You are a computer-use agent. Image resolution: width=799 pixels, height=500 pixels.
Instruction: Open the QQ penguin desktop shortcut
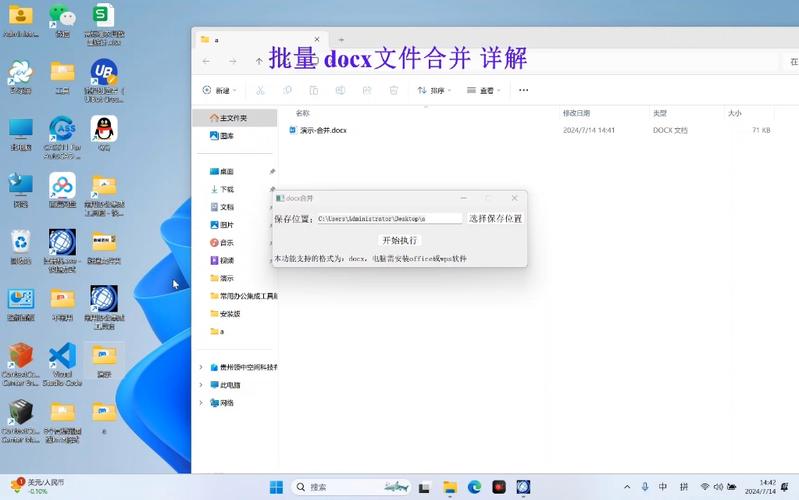point(104,134)
